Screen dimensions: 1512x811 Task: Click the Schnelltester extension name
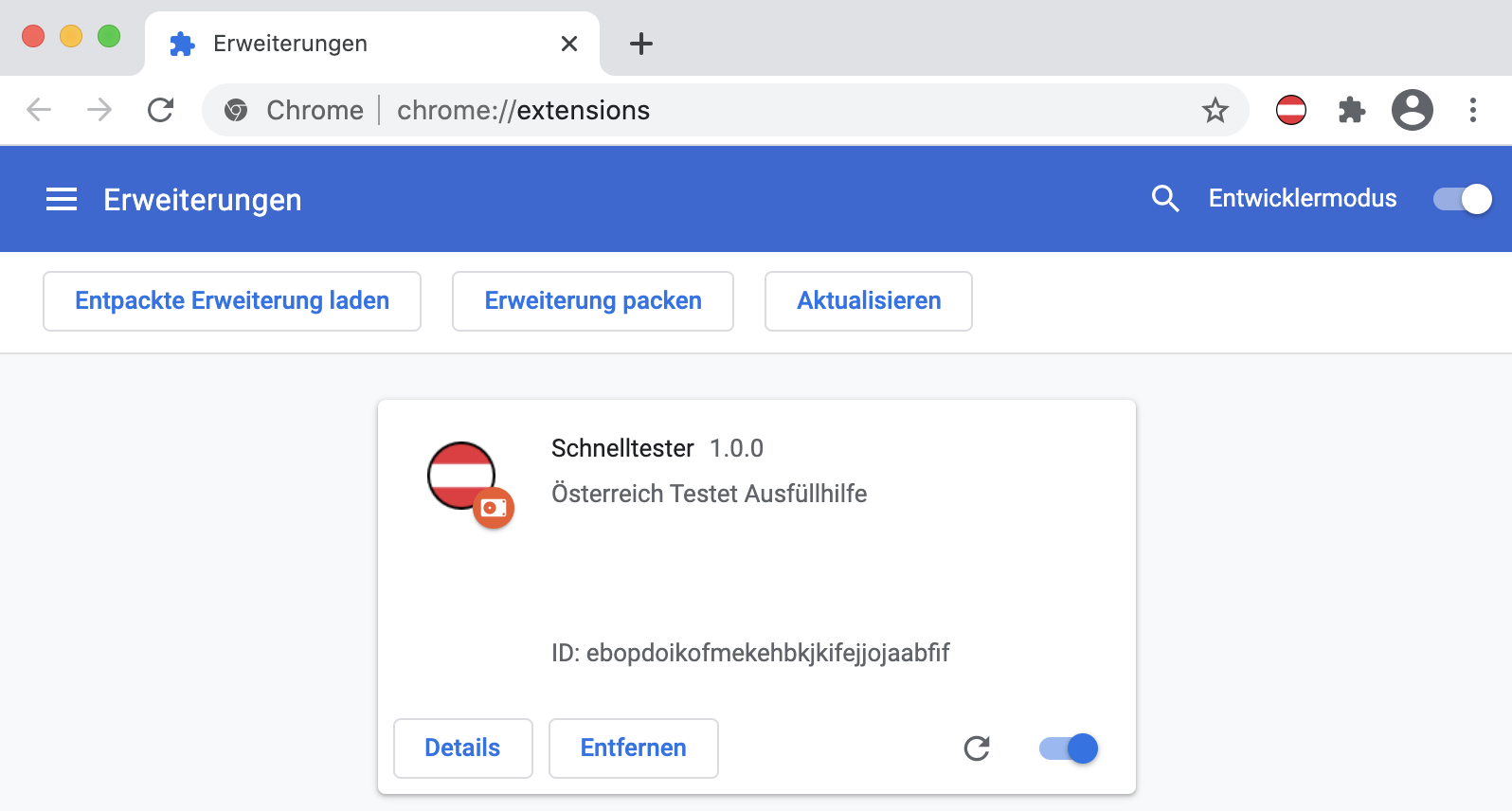[622, 448]
